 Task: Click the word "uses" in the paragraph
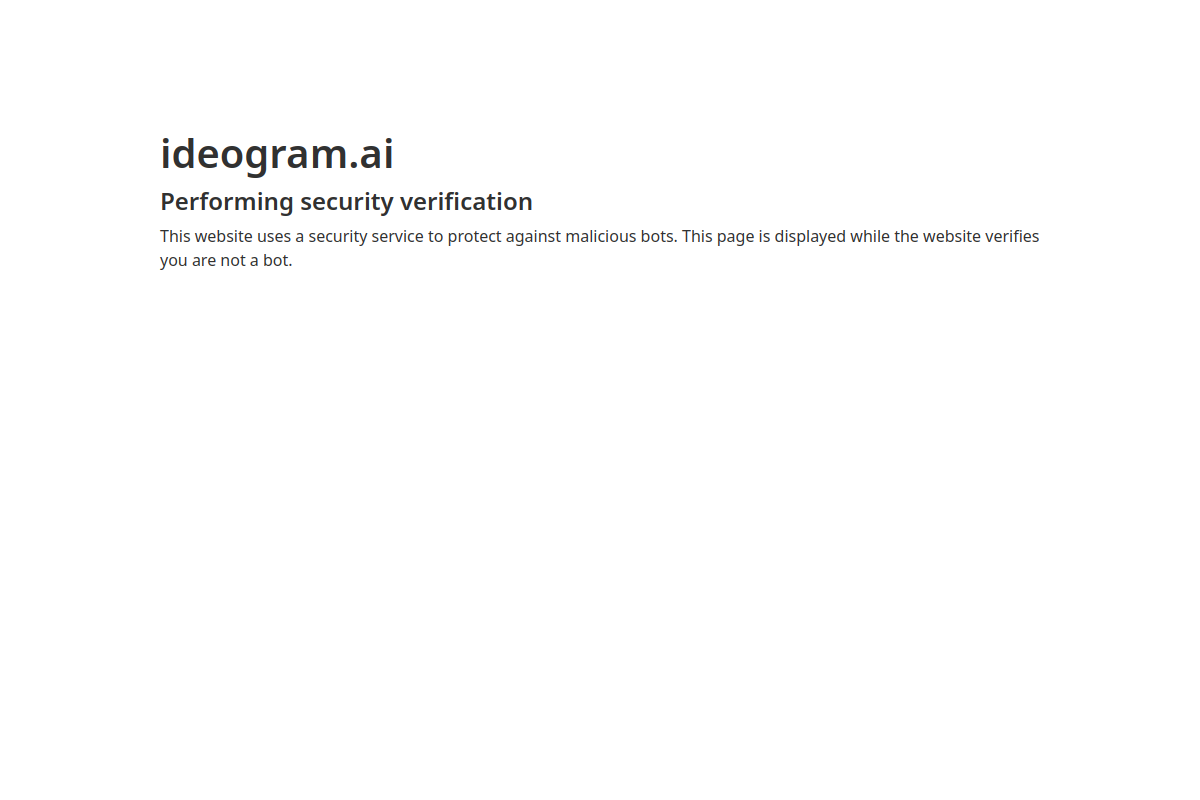point(274,237)
